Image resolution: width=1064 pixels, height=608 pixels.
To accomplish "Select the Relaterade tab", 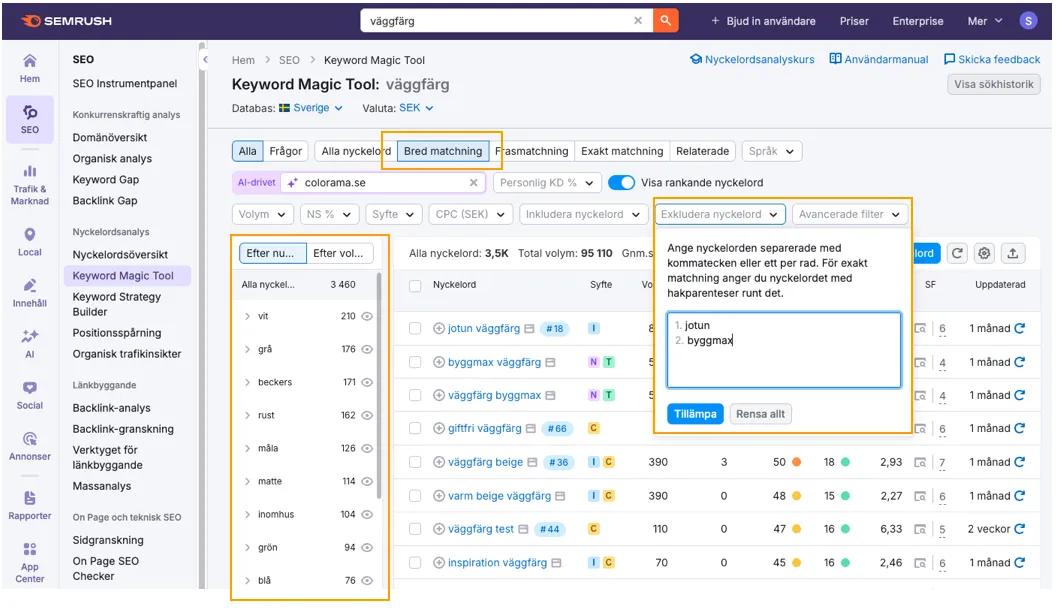I will [702, 151].
